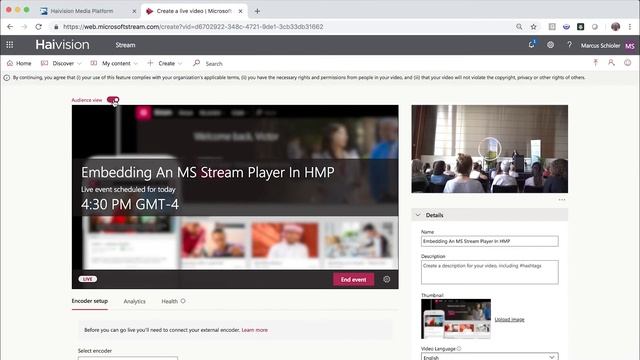Click the Name input field
The image size is (640, 360).
(x=489, y=241)
